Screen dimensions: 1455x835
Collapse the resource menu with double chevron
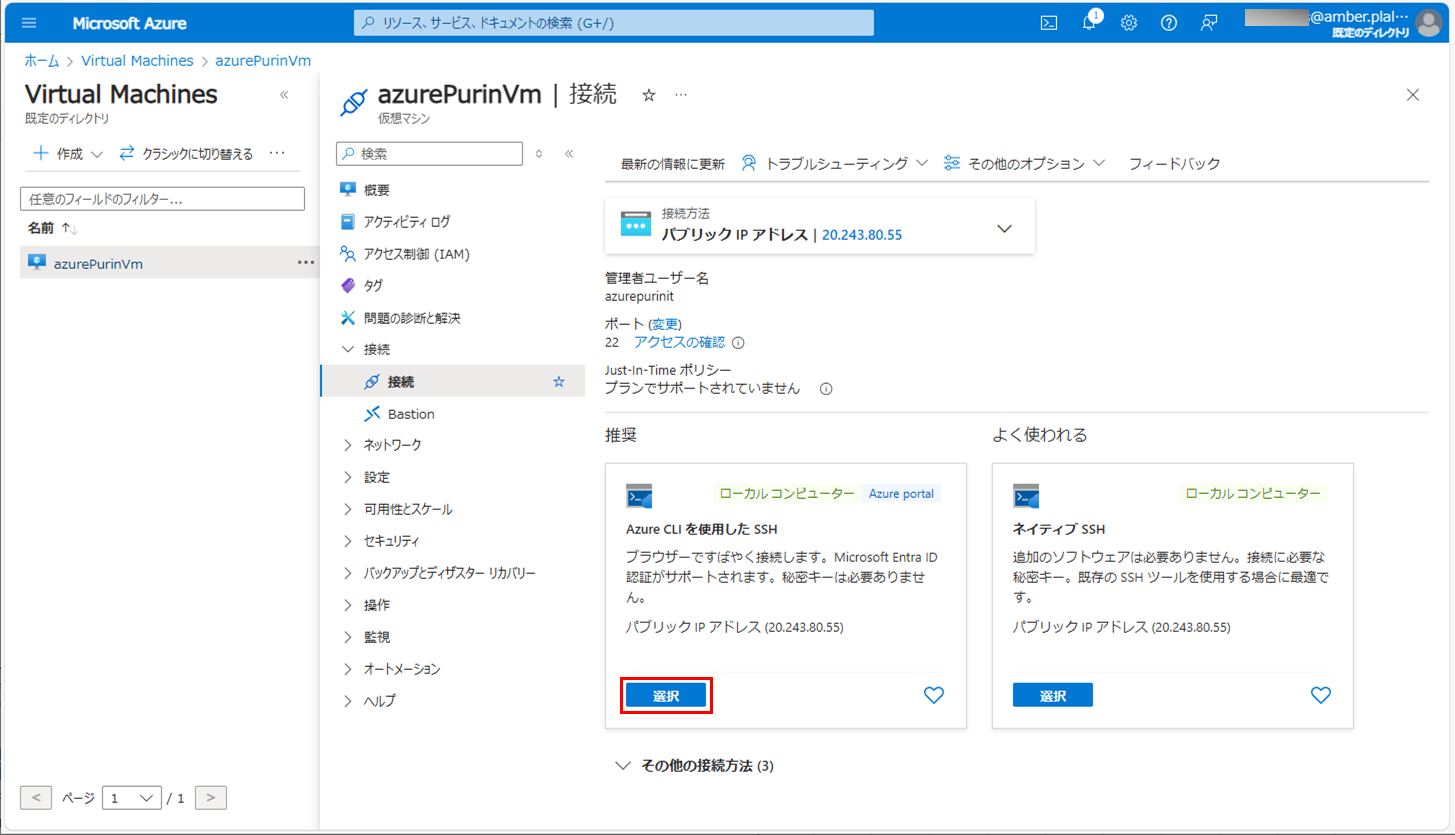[x=569, y=154]
